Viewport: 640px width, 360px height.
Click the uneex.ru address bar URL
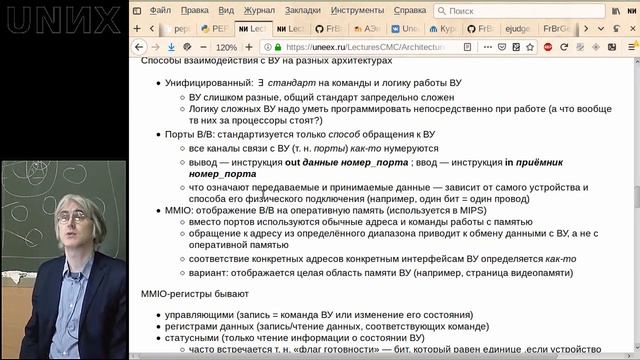365,47
